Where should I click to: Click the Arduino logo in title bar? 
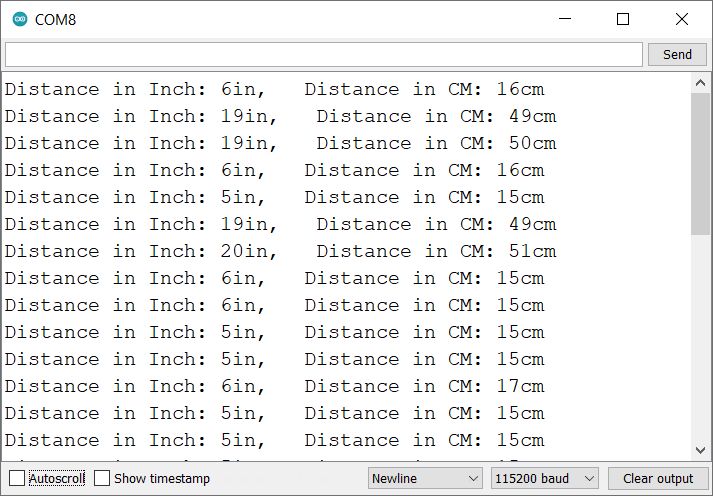(x=20, y=19)
